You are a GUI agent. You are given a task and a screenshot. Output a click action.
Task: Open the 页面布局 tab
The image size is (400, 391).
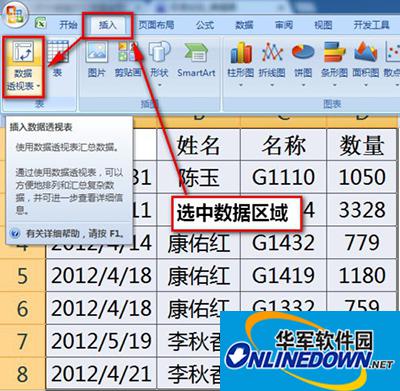coord(156,25)
